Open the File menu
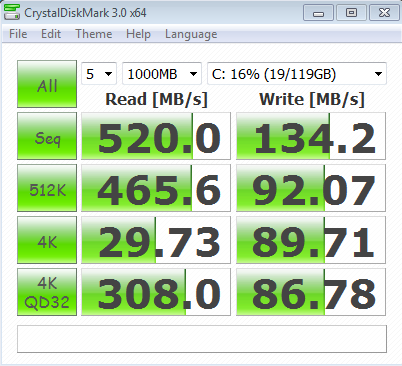The height and width of the screenshot is (366, 402). (18, 34)
